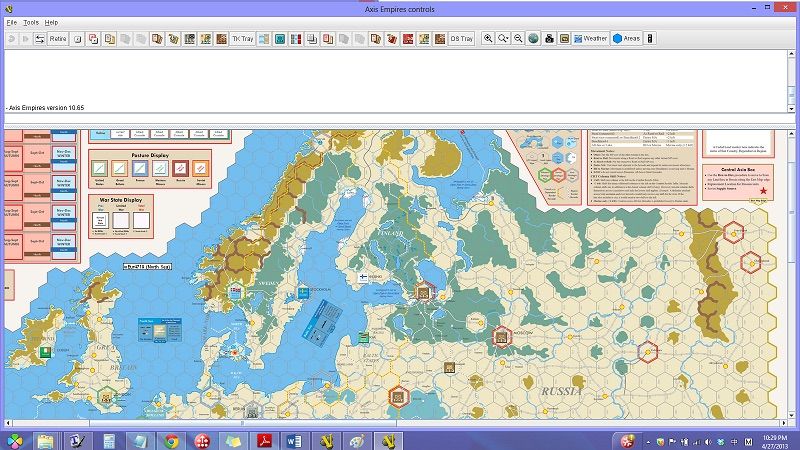Click the brown checkered tile icon left of OB Tray
800x450 pixels.
[x=440, y=39]
